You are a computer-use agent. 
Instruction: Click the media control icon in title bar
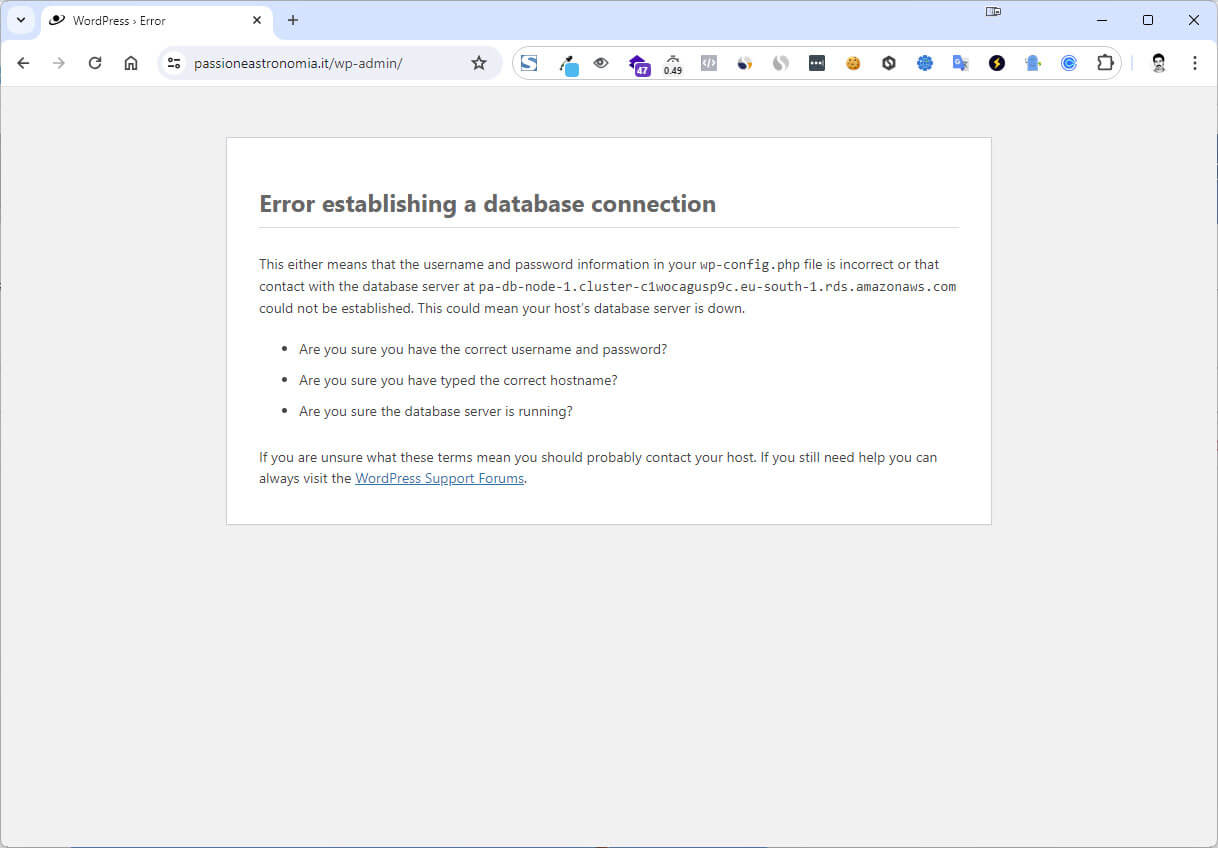click(x=993, y=12)
